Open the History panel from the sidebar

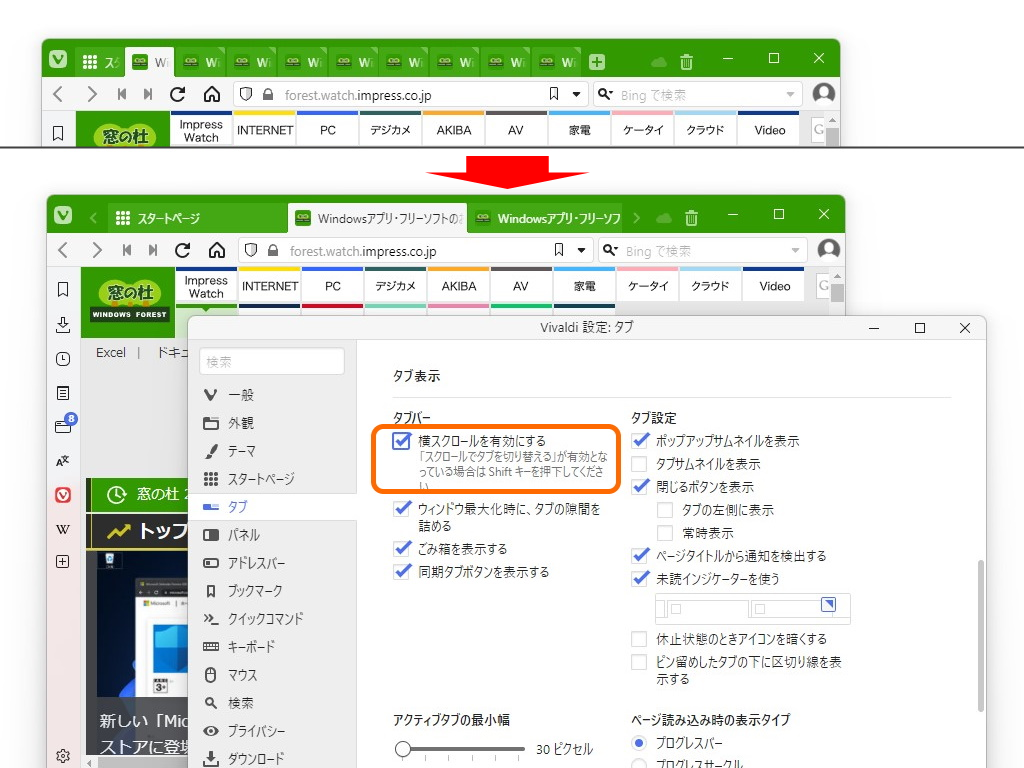pos(63,358)
